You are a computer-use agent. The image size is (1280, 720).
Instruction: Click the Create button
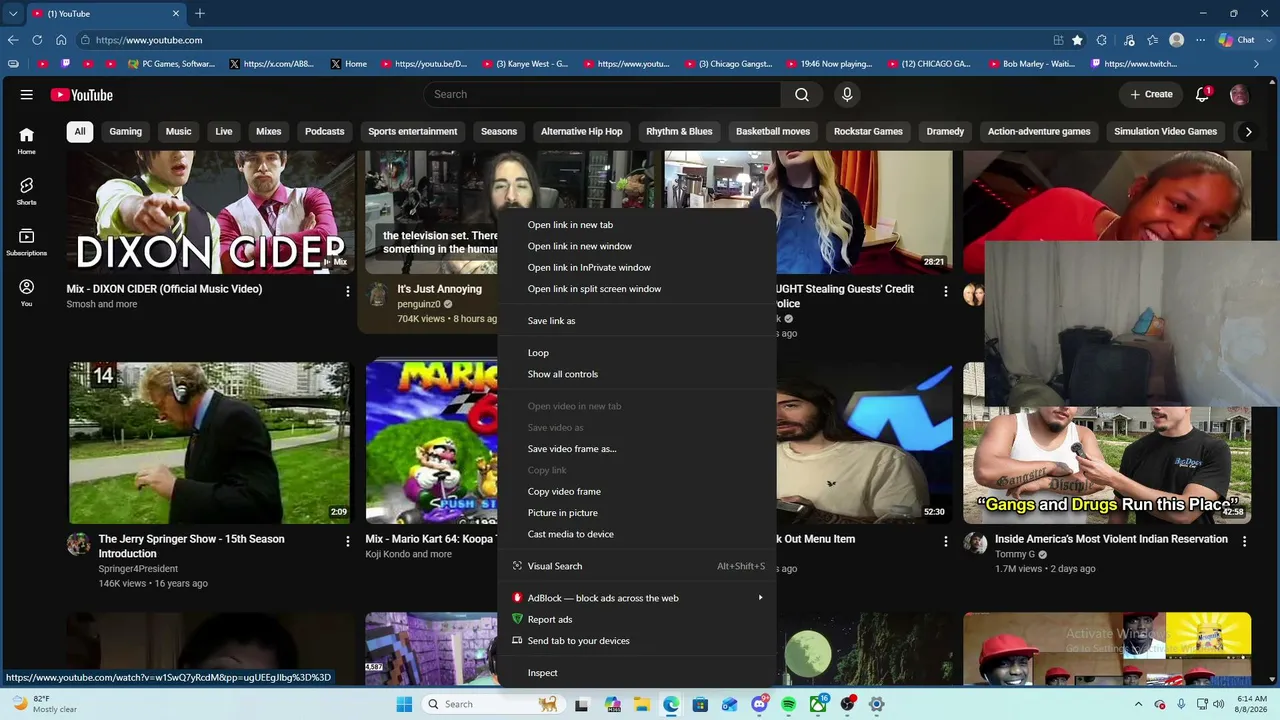pos(1151,94)
